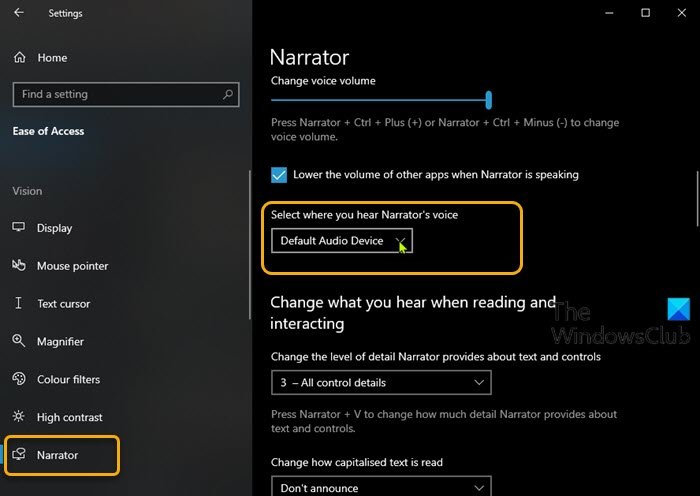Screen dimensions: 700x496
Task: Go to Settings Home
Action: pos(52,58)
